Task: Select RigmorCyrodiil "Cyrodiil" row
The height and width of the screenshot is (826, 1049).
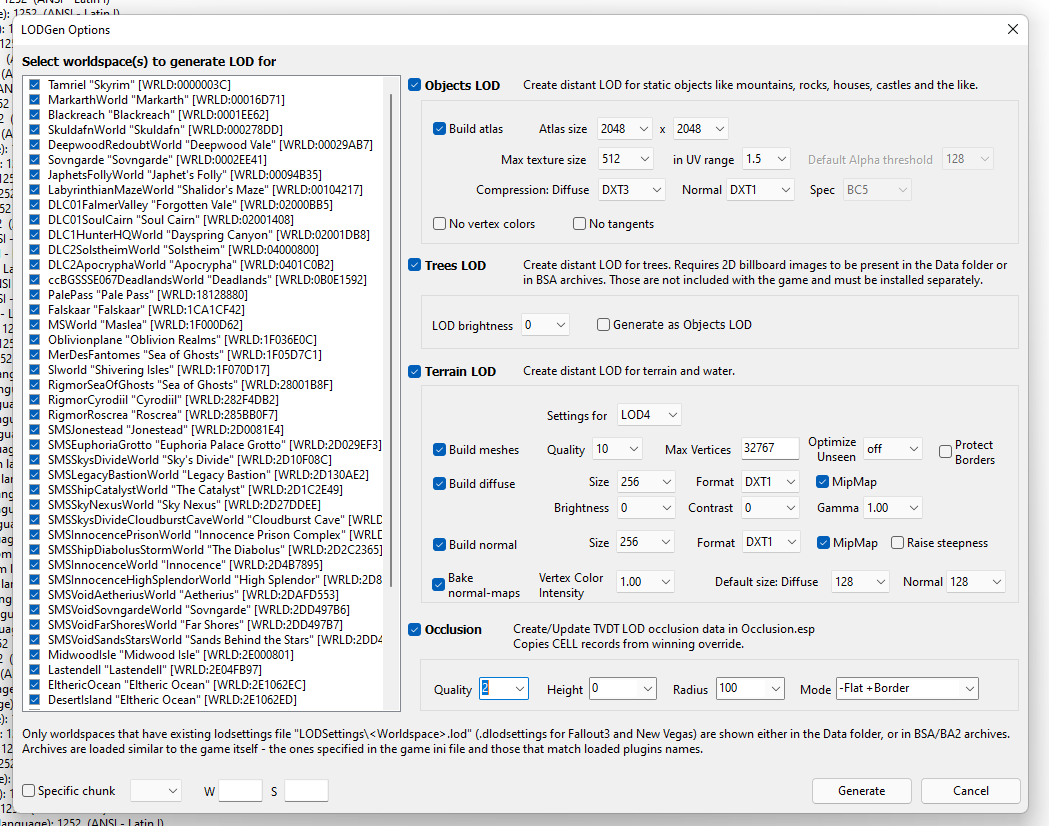Action: click(x=163, y=400)
